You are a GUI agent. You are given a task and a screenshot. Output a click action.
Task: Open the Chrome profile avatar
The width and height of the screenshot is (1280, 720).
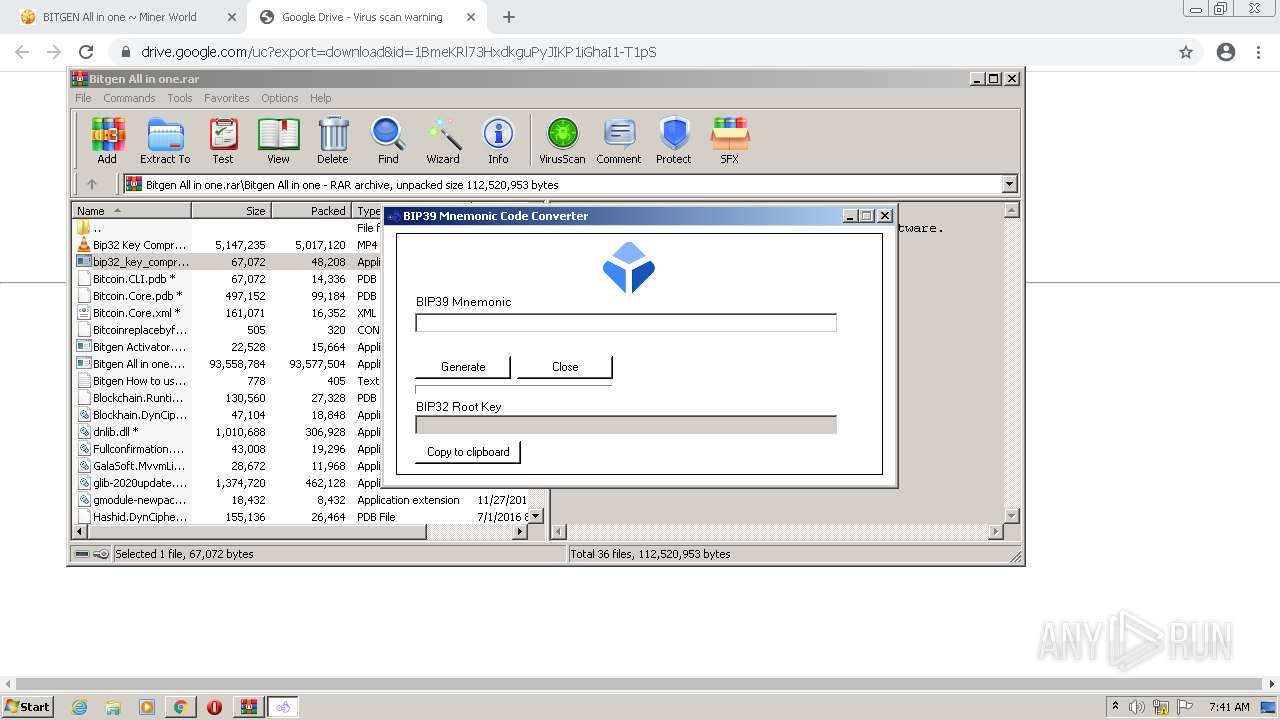coord(1226,52)
